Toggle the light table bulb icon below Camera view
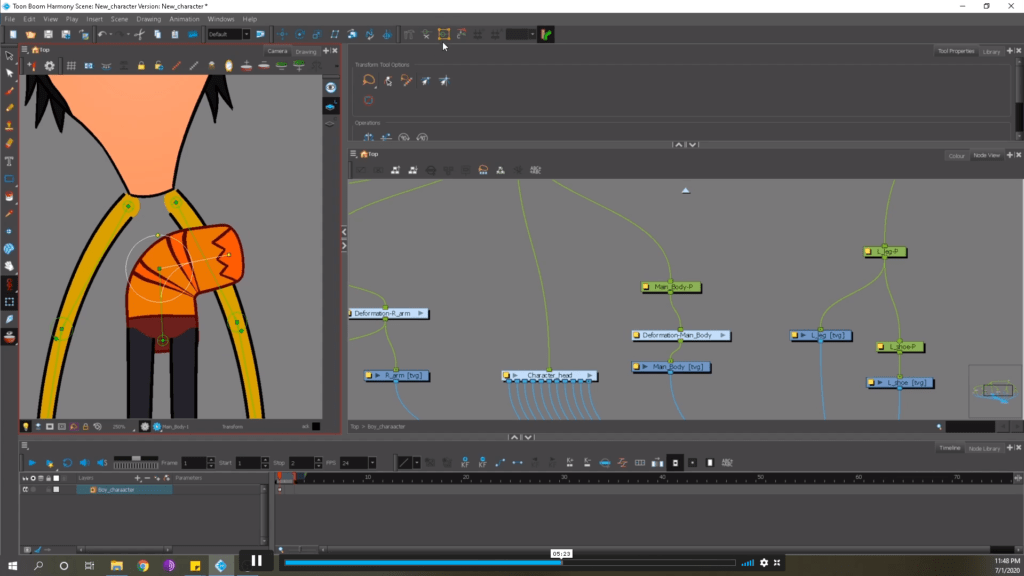Image resolution: width=1024 pixels, height=576 pixels. [26, 426]
